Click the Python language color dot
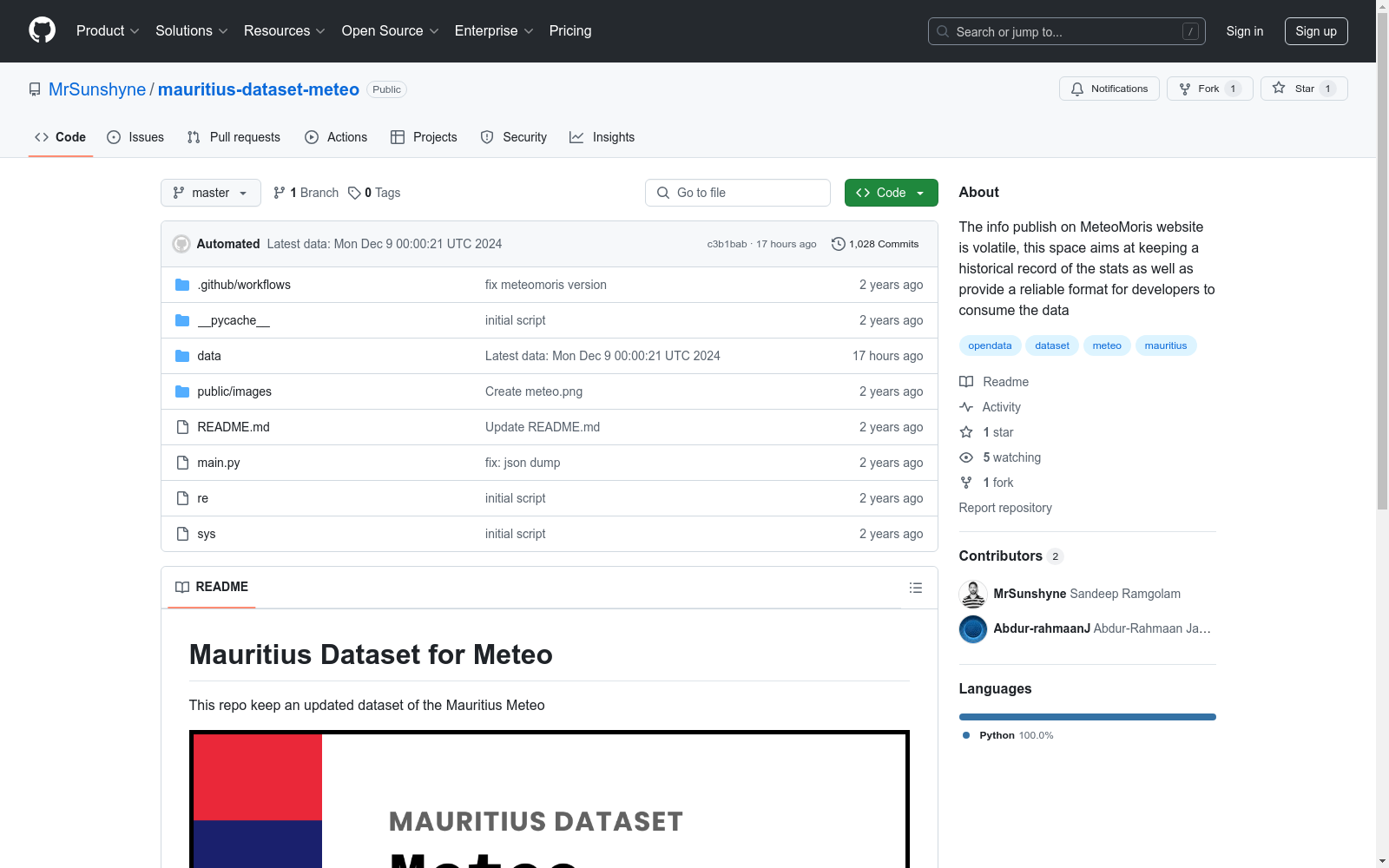Image resolution: width=1389 pixels, height=868 pixels. [x=966, y=735]
